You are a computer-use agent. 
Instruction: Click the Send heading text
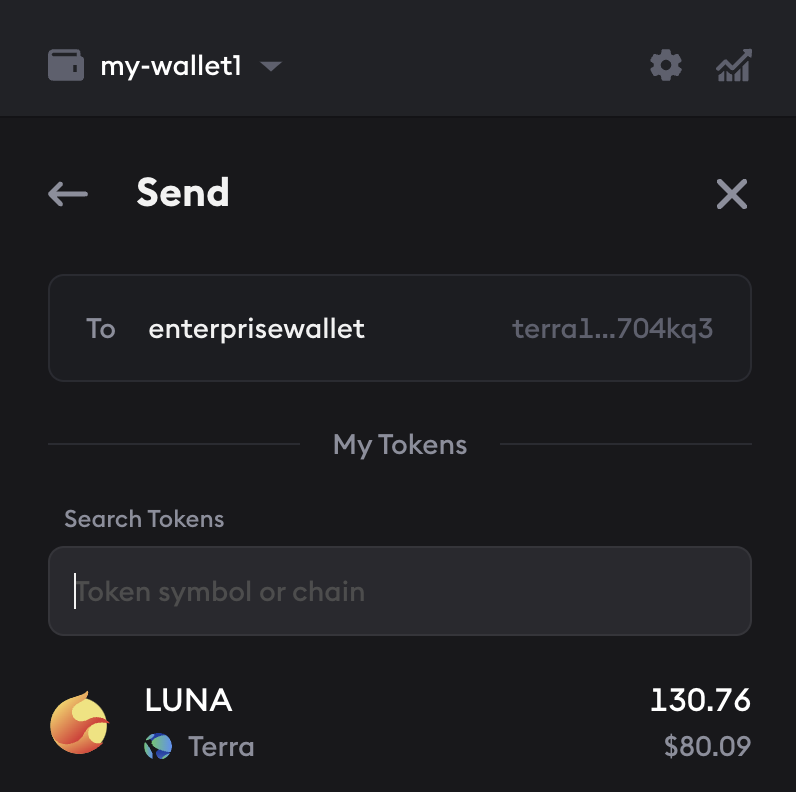pos(183,193)
